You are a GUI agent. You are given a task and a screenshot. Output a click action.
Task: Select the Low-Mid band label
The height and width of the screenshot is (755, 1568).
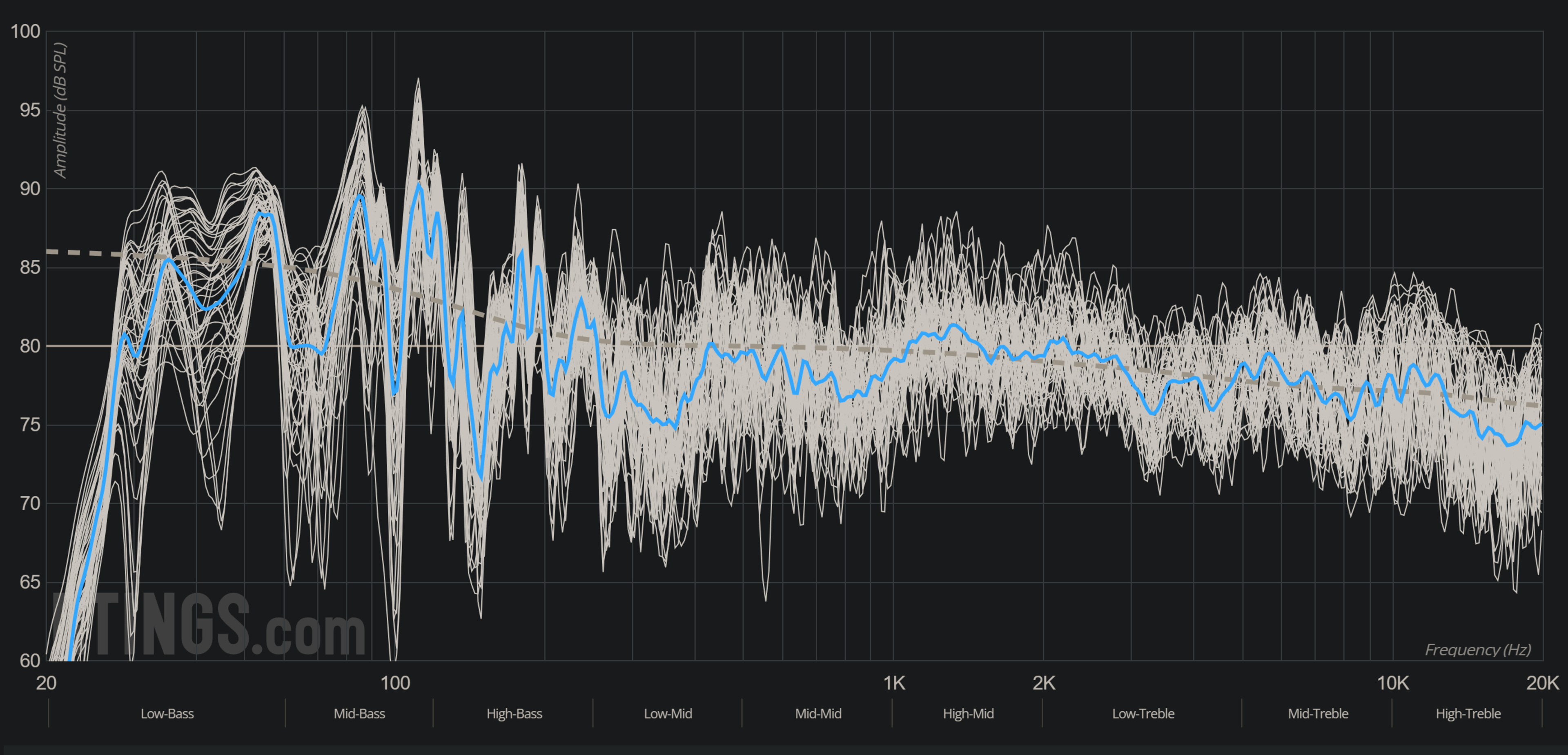tap(668, 714)
